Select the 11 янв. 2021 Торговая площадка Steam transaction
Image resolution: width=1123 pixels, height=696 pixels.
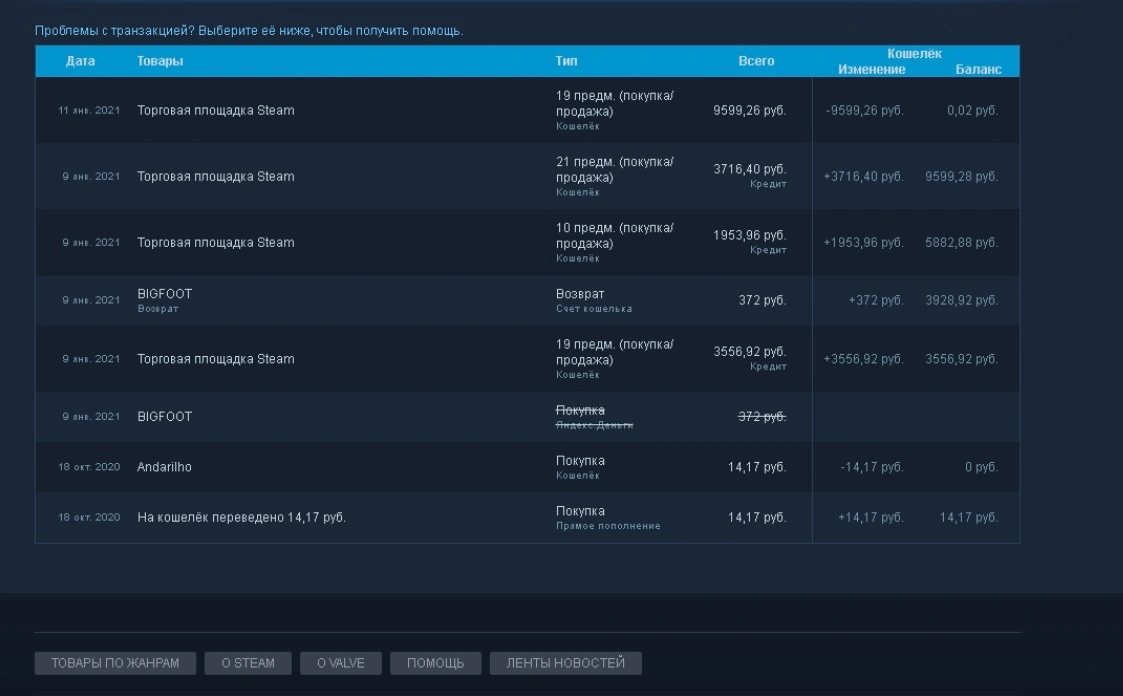point(528,110)
